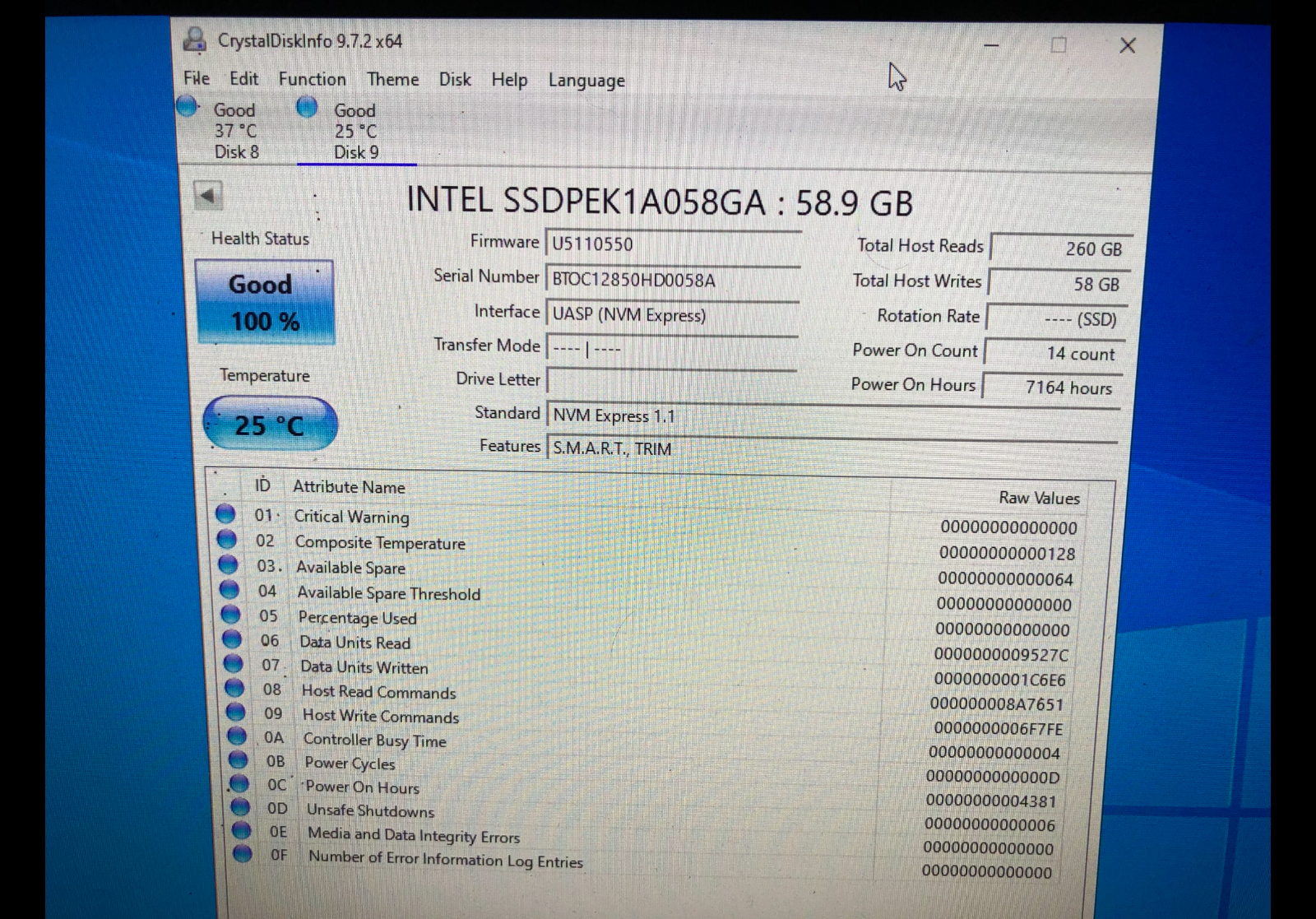
Task: Click the Total Host Writes value 58 GB
Action: pos(1059,284)
